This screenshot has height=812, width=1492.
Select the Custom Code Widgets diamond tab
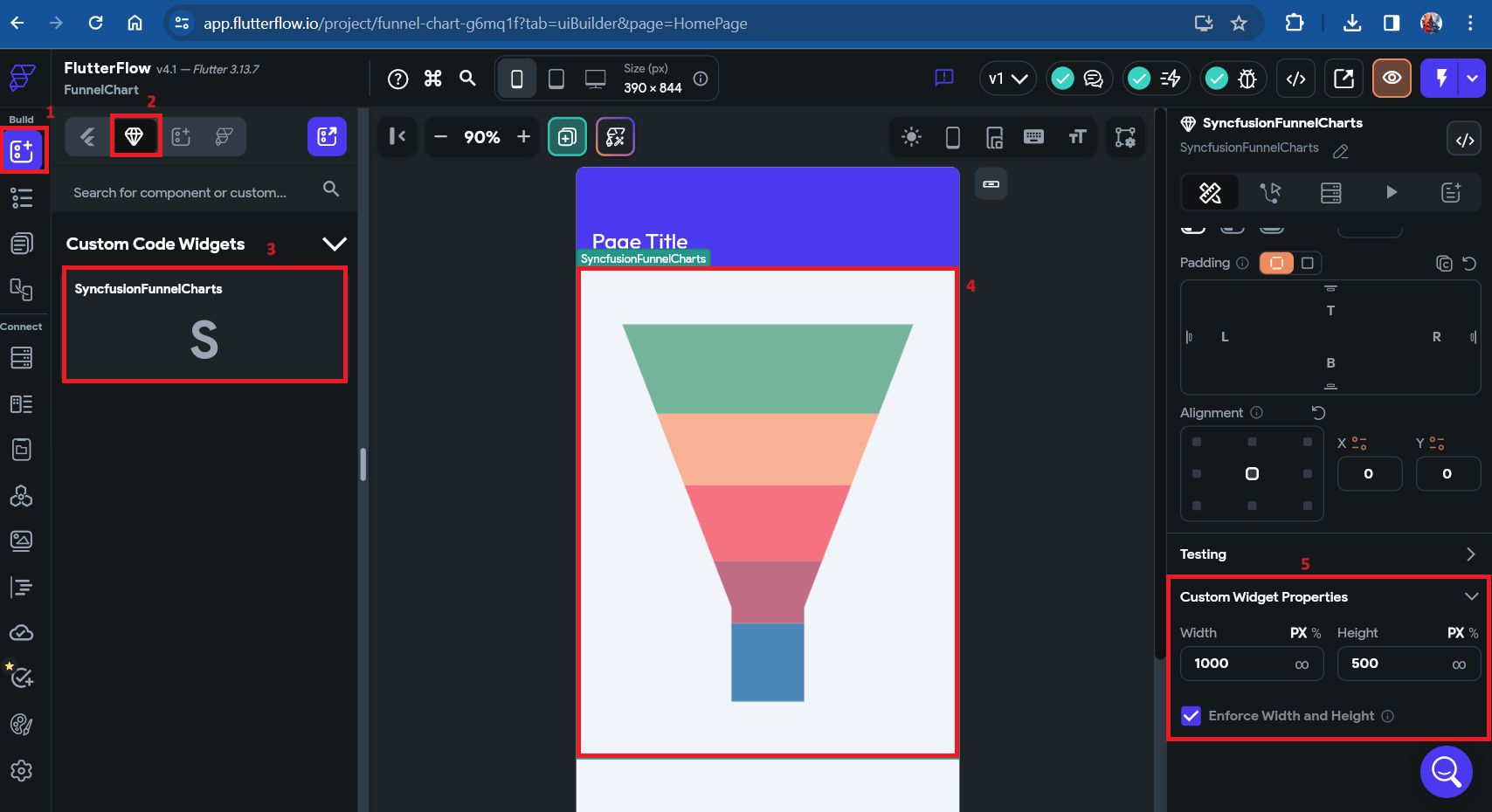pos(135,136)
